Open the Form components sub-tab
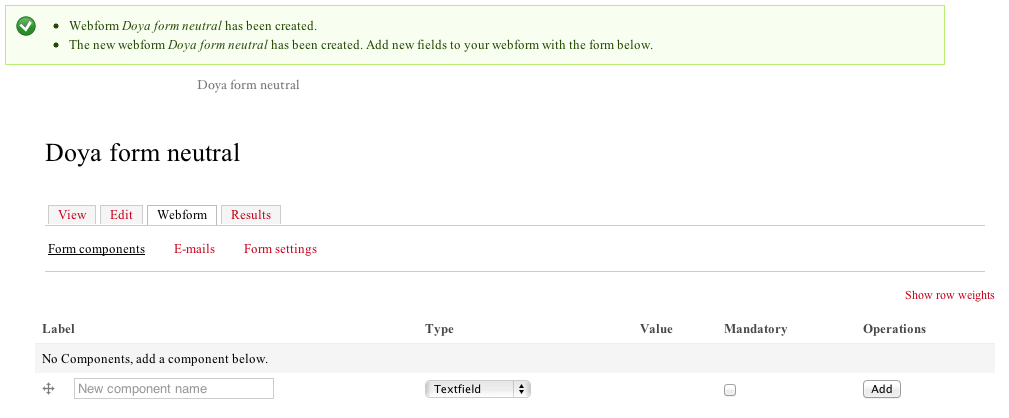Viewport: 1009px width, 418px height. click(96, 249)
